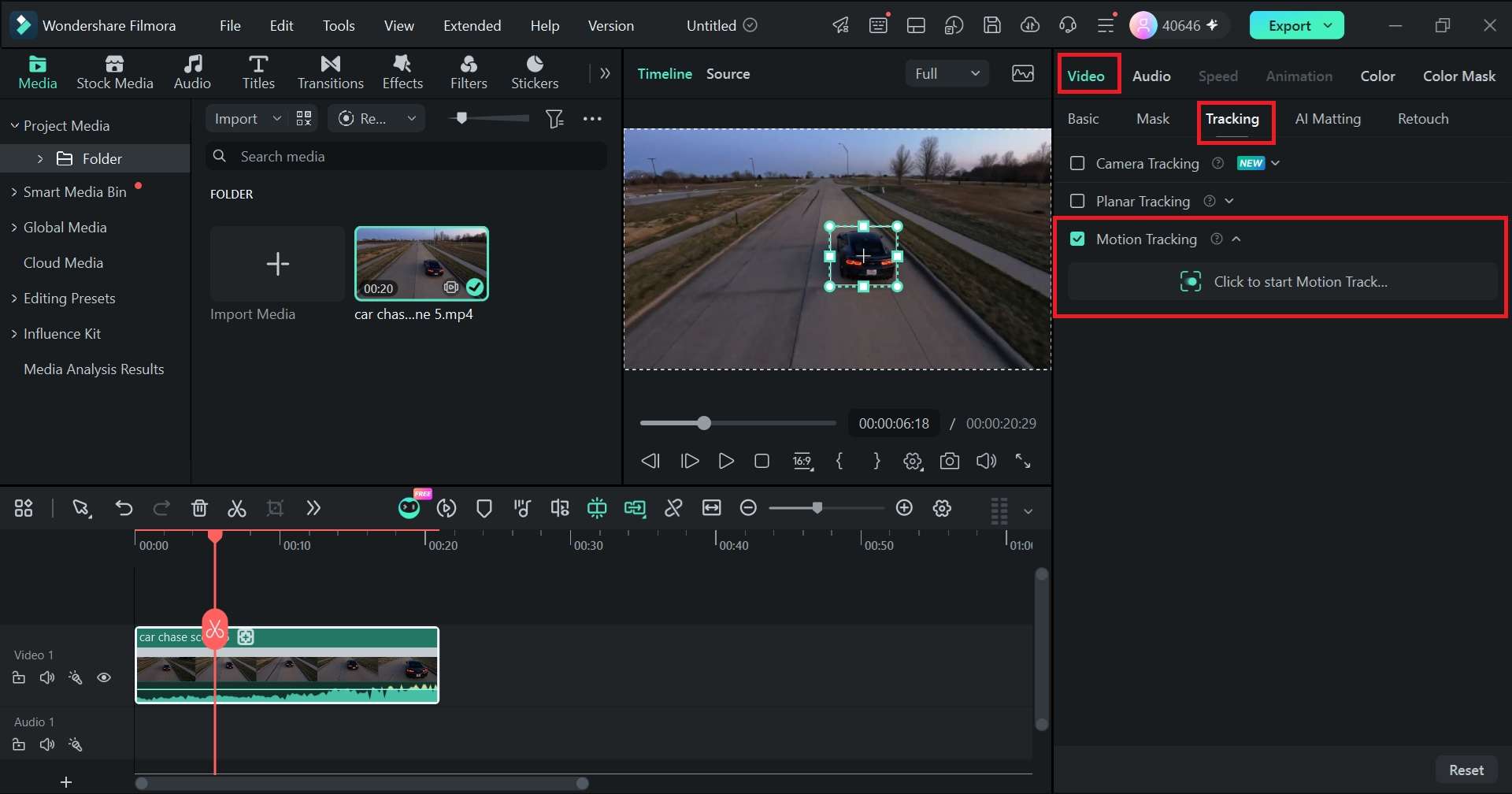Open the Import dropdown arrow
Image resolution: width=1512 pixels, height=794 pixels.
point(276,119)
